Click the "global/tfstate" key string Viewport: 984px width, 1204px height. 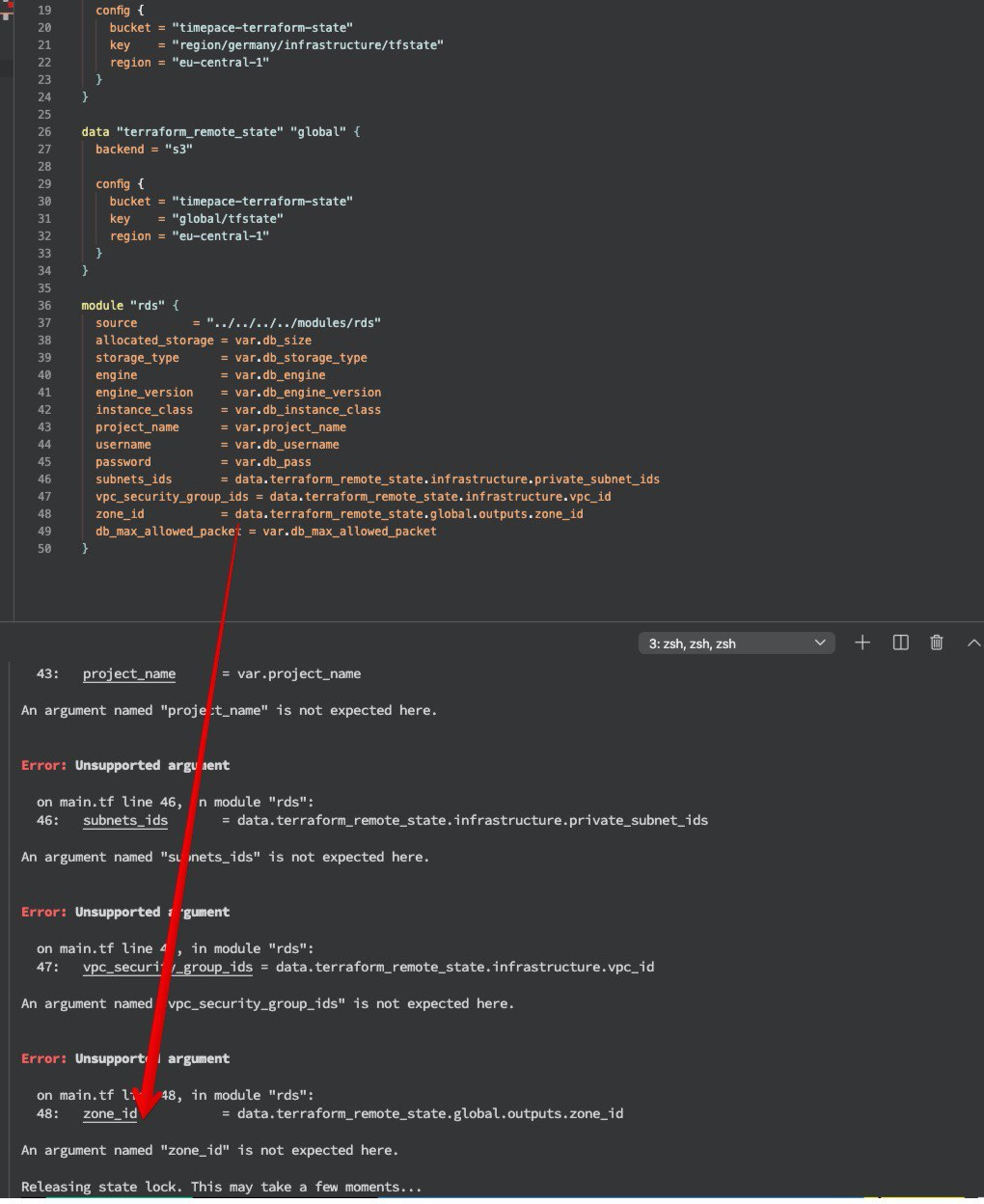click(x=228, y=219)
